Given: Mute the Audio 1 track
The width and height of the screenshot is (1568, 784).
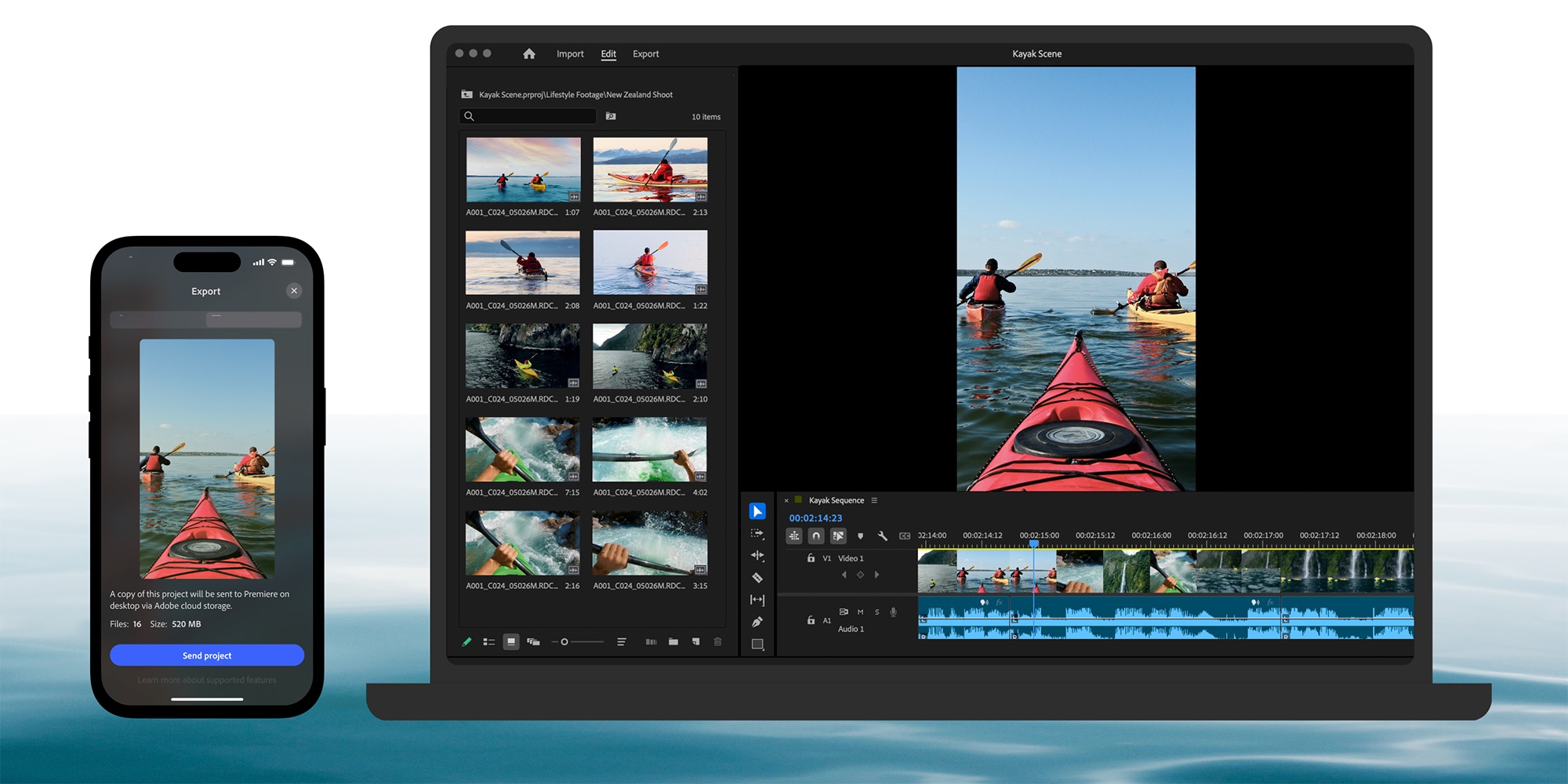Looking at the screenshot, I should tap(860, 612).
